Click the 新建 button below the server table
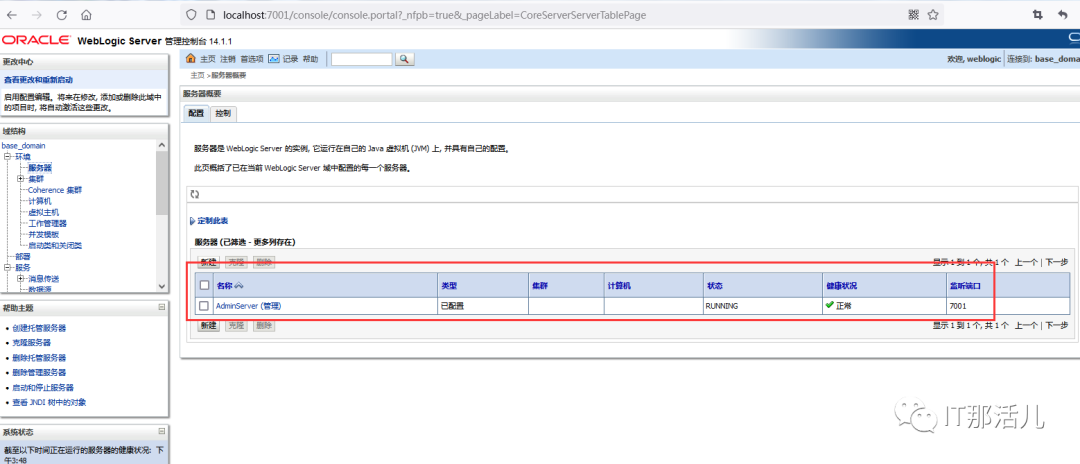1080x464 pixels. pyautogui.click(x=209, y=326)
